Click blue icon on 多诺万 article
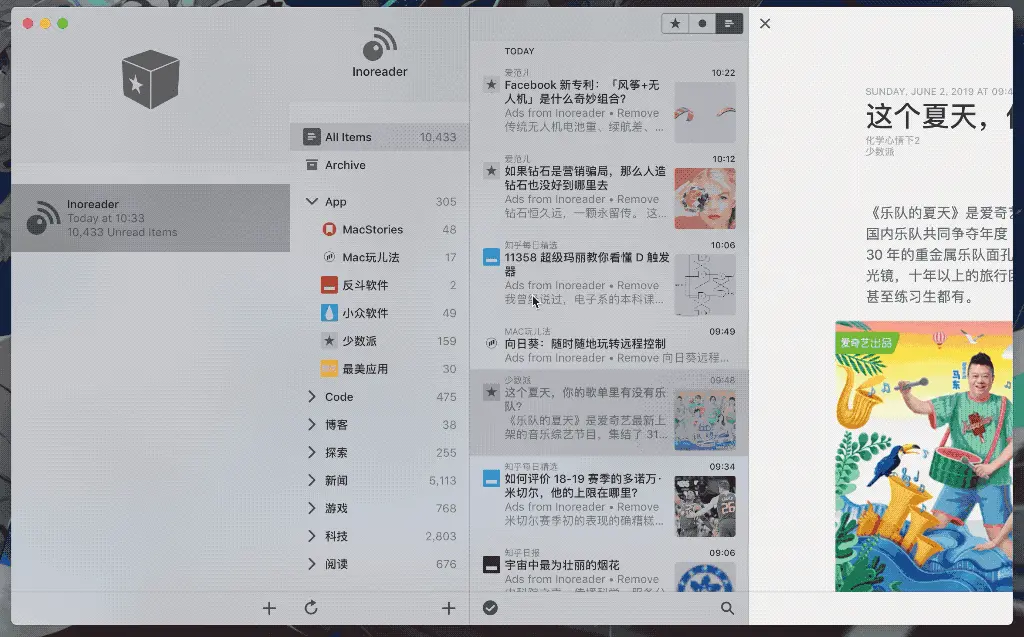1024x637 pixels. [491, 478]
